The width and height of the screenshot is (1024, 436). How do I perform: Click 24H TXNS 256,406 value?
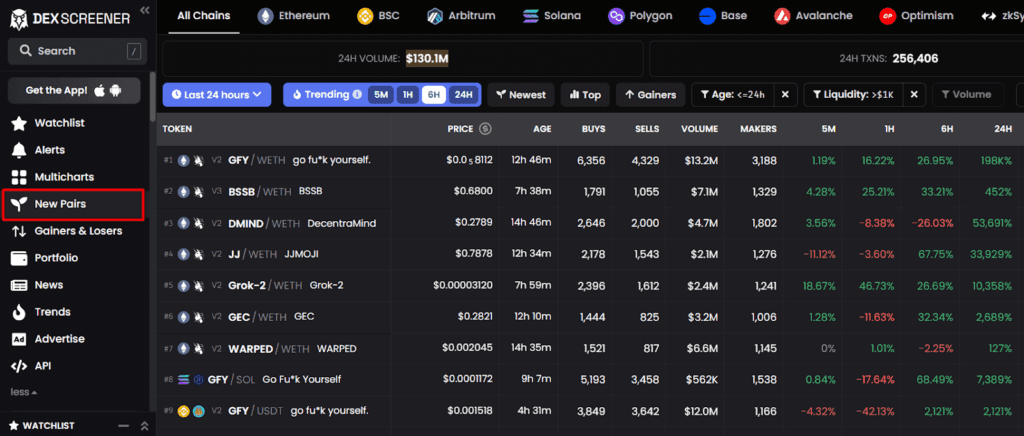tap(915, 59)
